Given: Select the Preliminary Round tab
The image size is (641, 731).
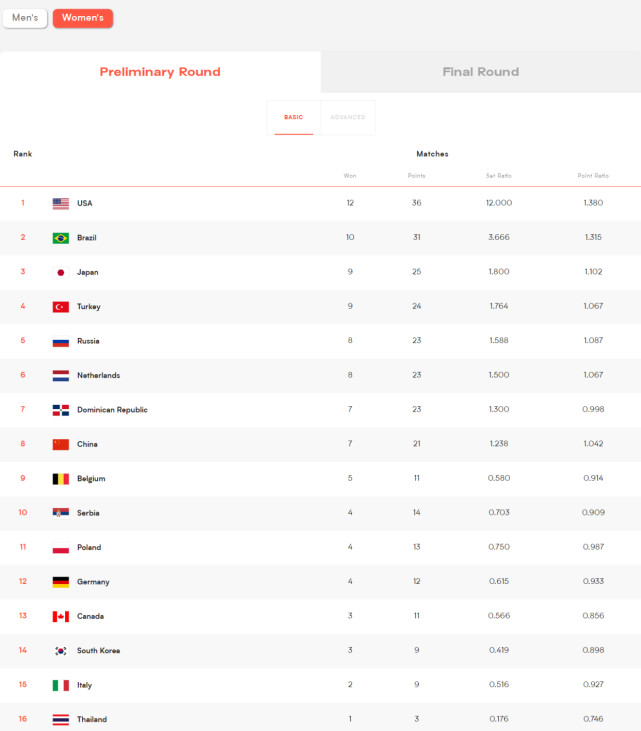Looking at the screenshot, I should click(160, 72).
